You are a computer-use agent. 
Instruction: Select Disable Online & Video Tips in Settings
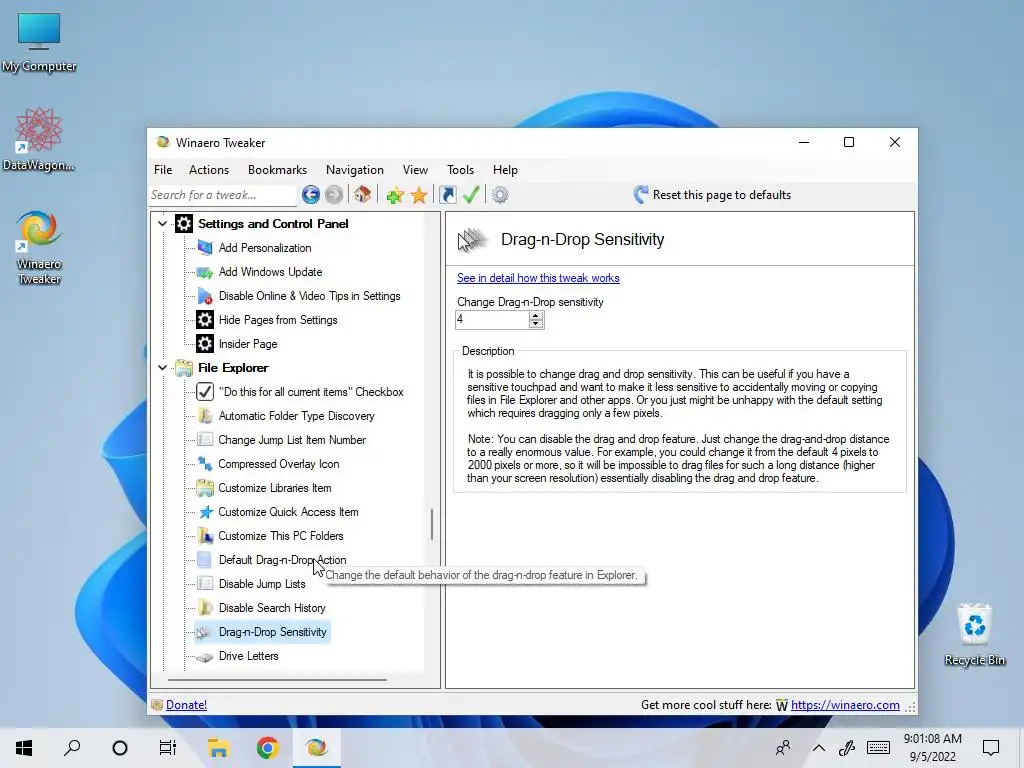click(310, 296)
